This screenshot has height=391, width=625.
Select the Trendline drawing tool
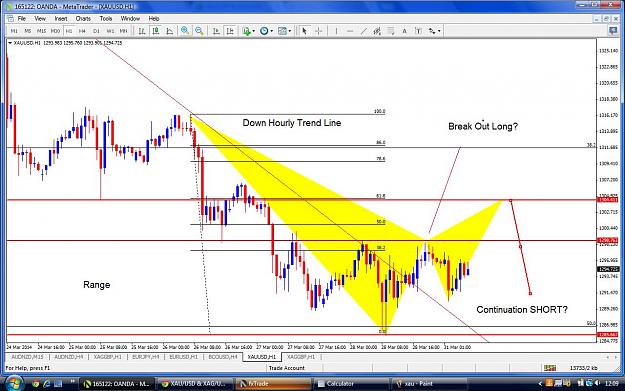pyautogui.click(x=364, y=31)
